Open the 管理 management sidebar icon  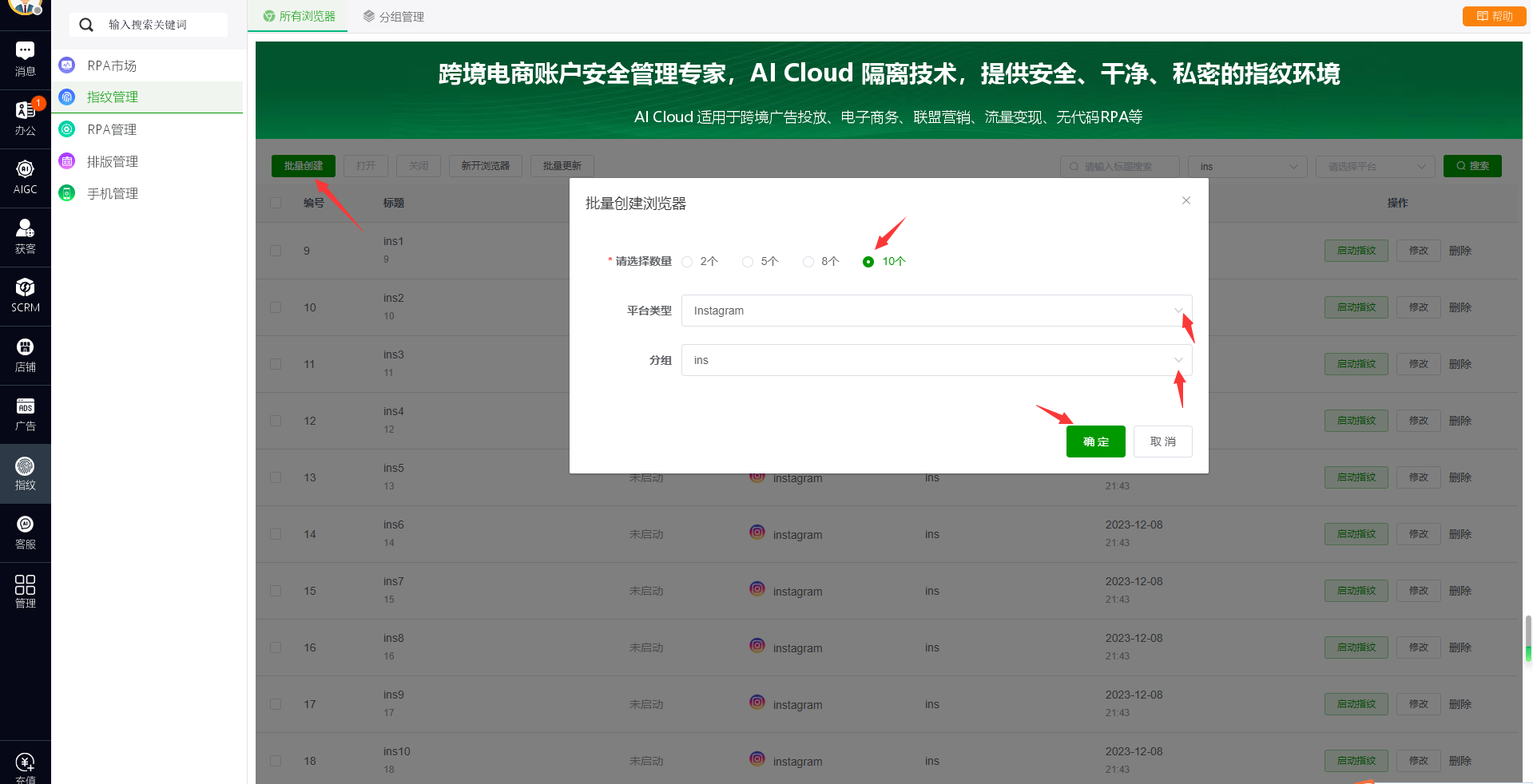(x=26, y=592)
